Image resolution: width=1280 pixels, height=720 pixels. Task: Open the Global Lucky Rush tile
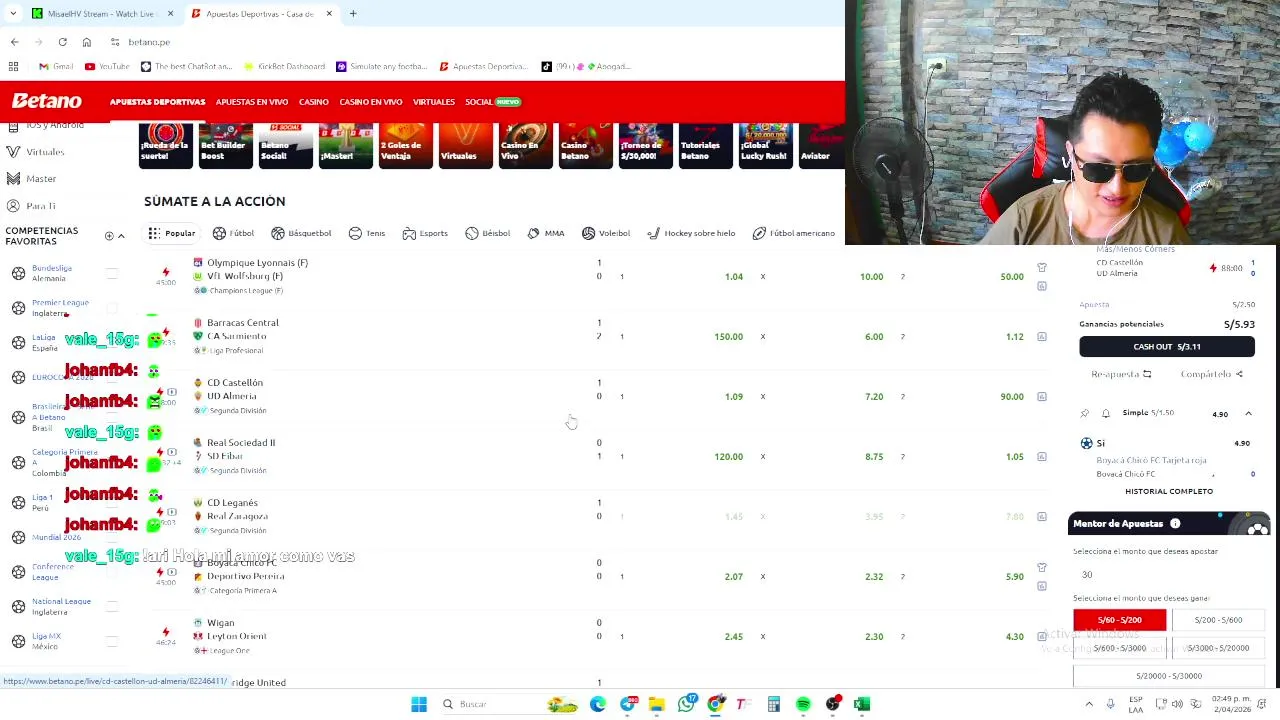(765, 144)
